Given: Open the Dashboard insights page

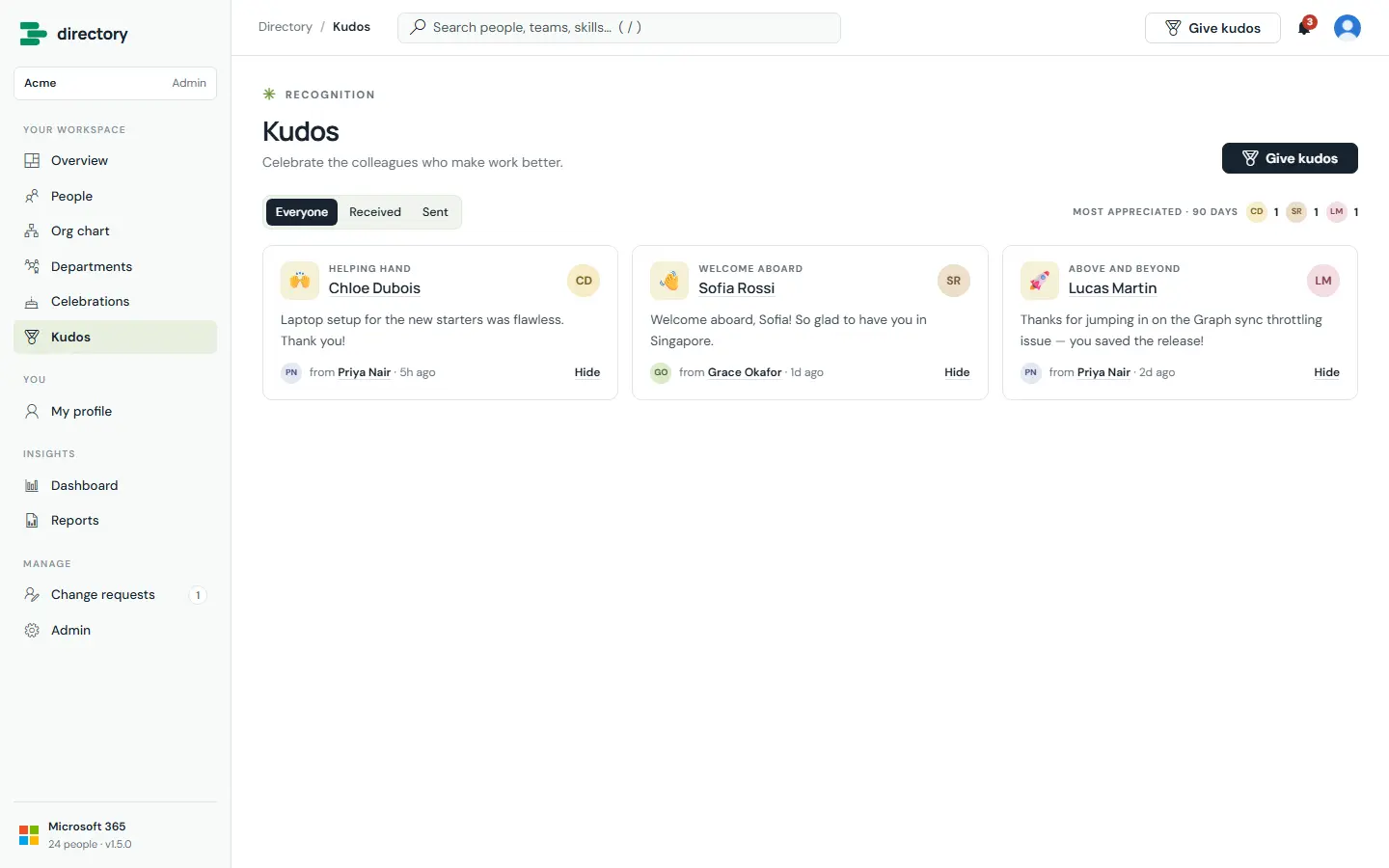Looking at the screenshot, I should (115, 485).
